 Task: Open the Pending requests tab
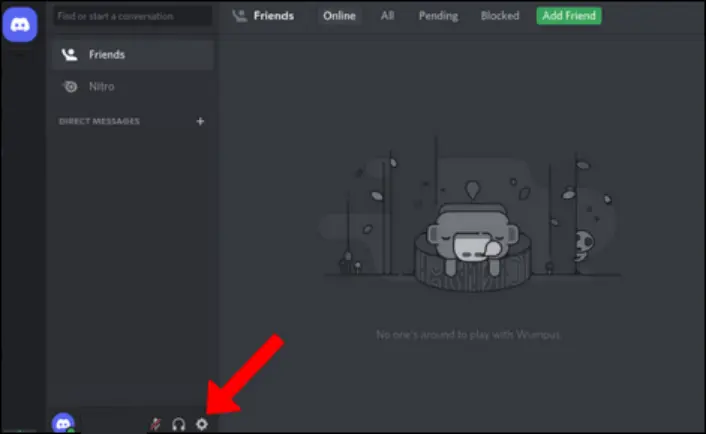pos(438,16)
